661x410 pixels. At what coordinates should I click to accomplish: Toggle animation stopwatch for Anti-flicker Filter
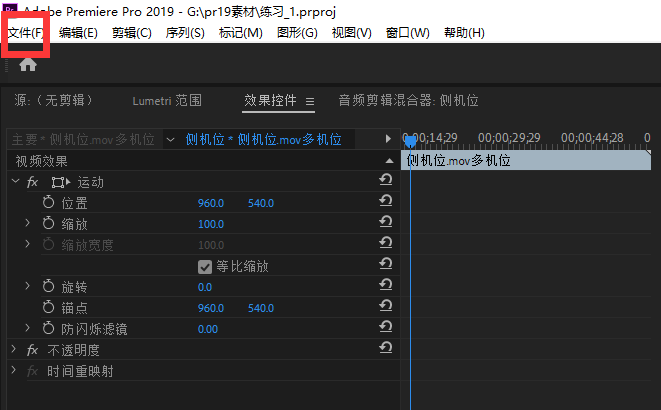[48, 329]
